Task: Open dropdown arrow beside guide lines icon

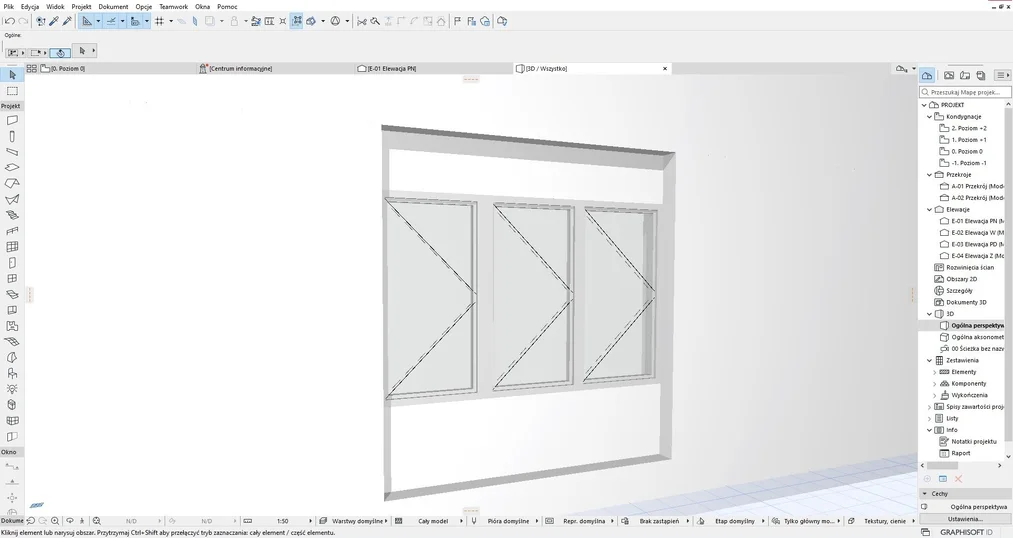Action: (98, 21)
